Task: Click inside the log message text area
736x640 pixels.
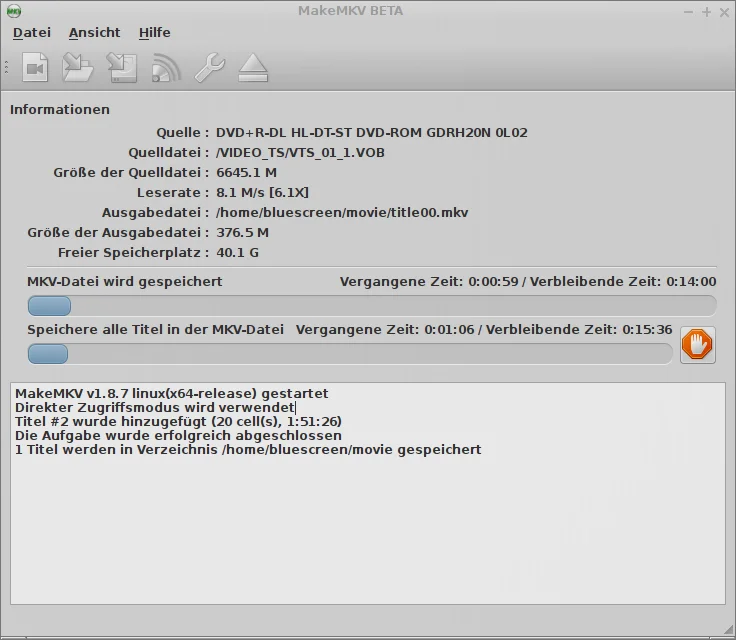Action: tap(368, 530)
